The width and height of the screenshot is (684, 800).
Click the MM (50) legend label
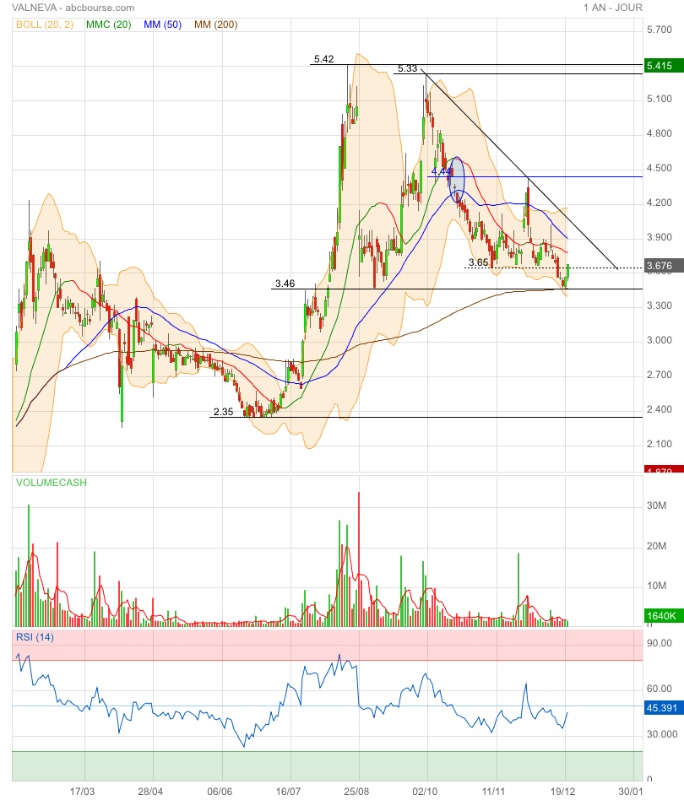tap(162, 24)
